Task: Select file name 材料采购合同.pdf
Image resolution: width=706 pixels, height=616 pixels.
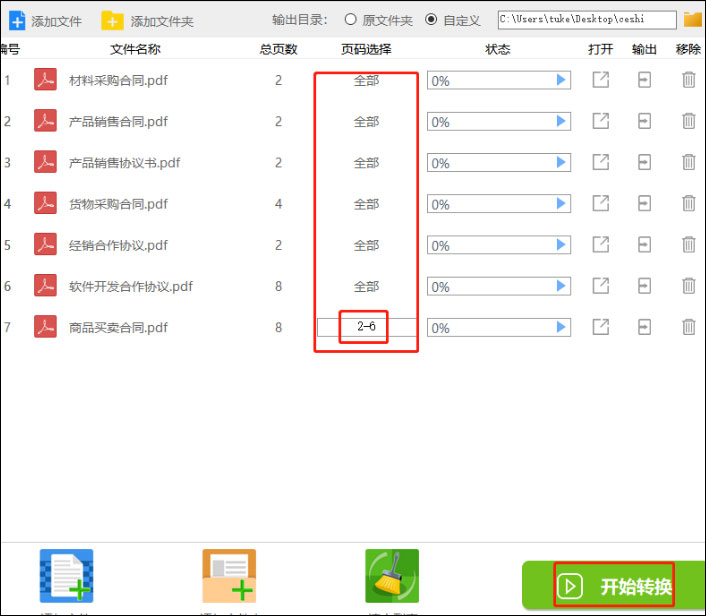Action: tap(118, 81)
